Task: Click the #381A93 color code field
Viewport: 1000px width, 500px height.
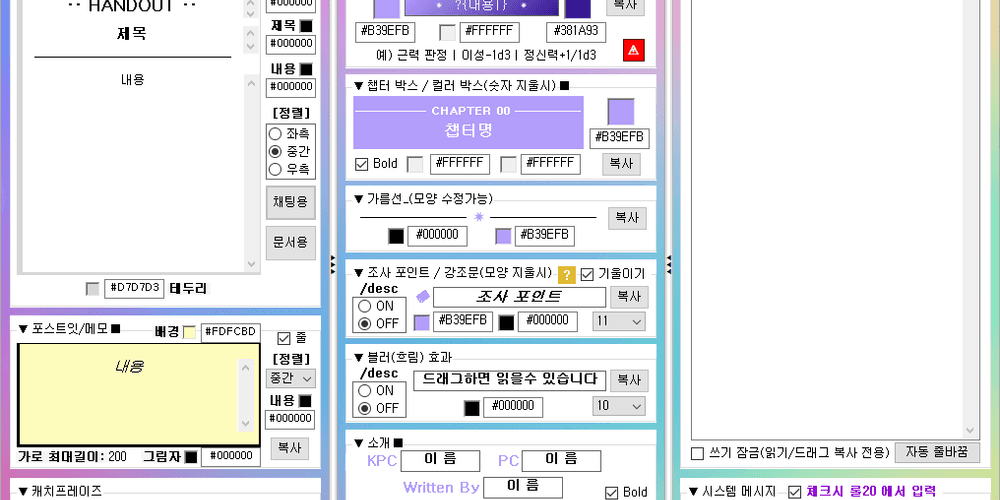Action: click(x=577, y=32)
